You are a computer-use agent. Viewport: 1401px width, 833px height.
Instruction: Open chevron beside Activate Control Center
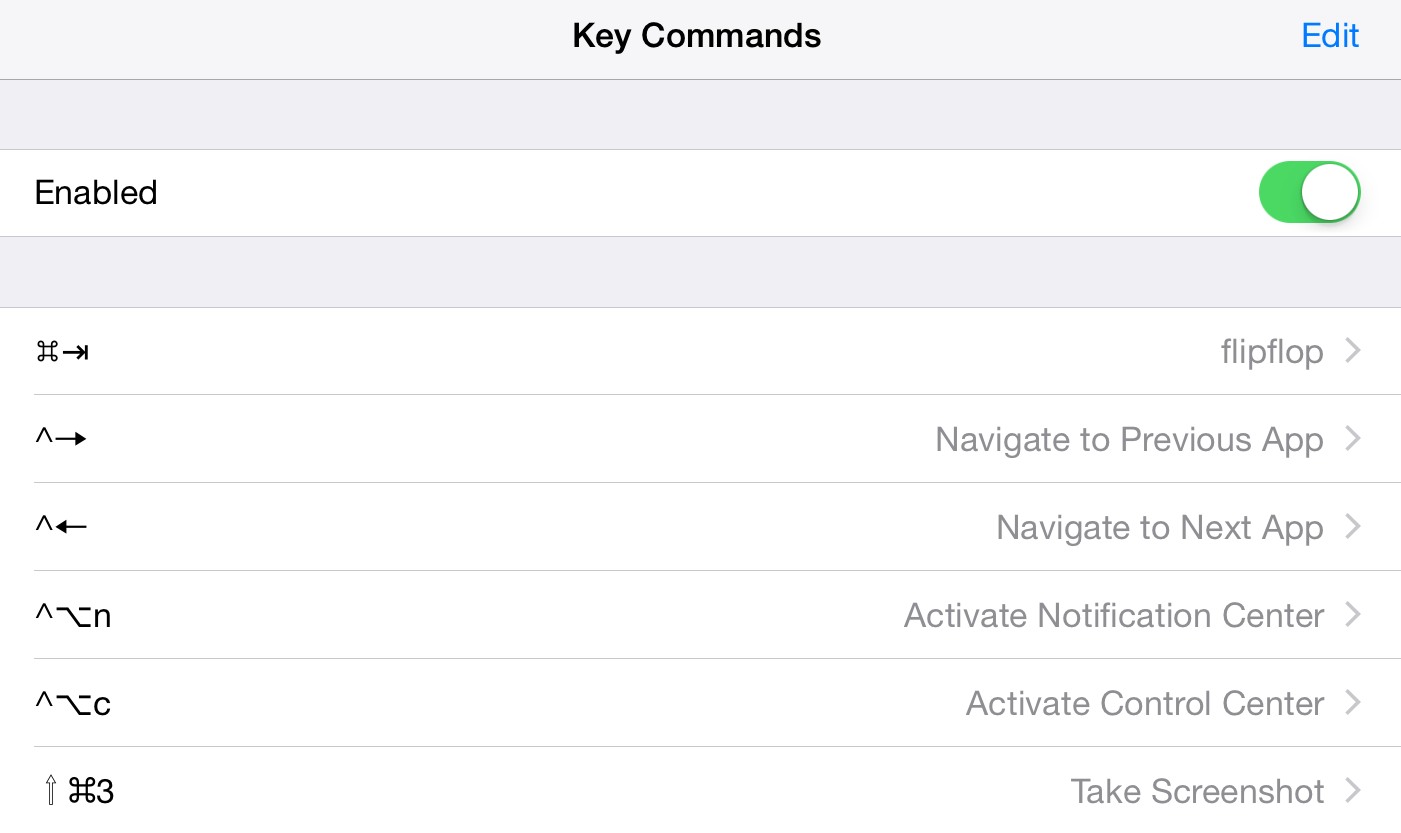(1353, 703)
